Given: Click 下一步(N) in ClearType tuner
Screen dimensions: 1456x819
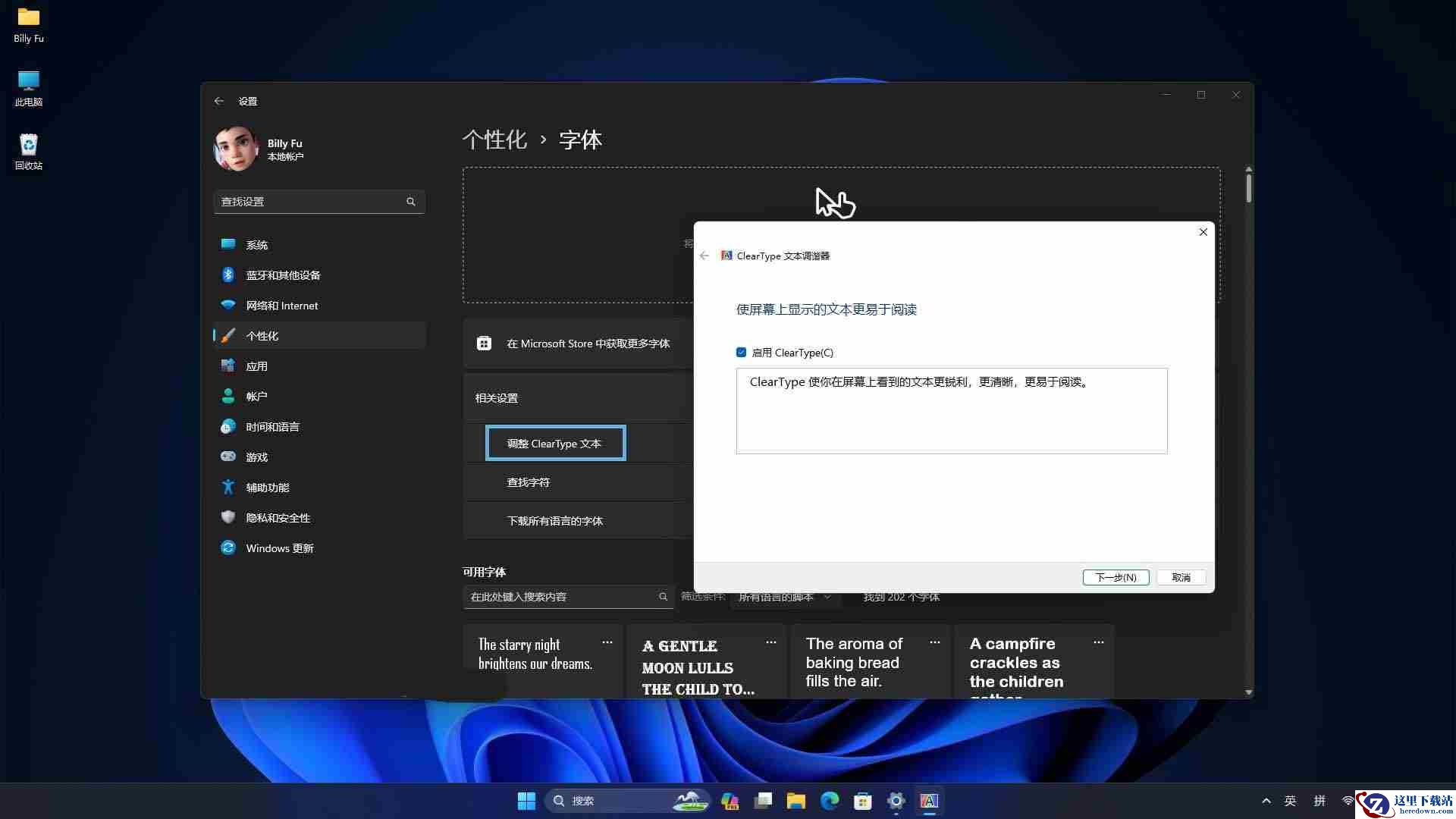Looking at the screenshot, I should (x=1116, y=577).
